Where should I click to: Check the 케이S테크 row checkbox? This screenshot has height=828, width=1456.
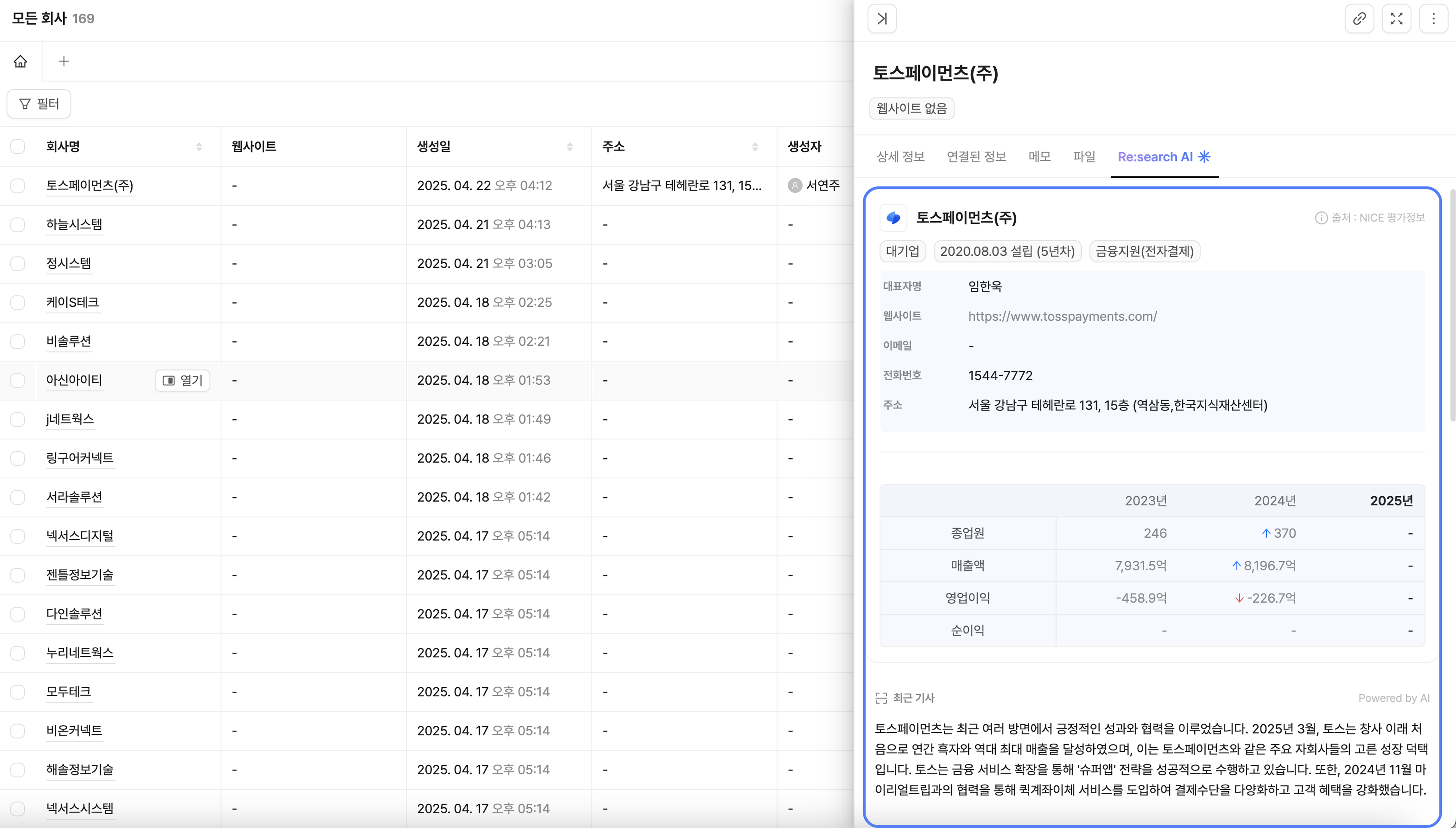coord(18,302)
